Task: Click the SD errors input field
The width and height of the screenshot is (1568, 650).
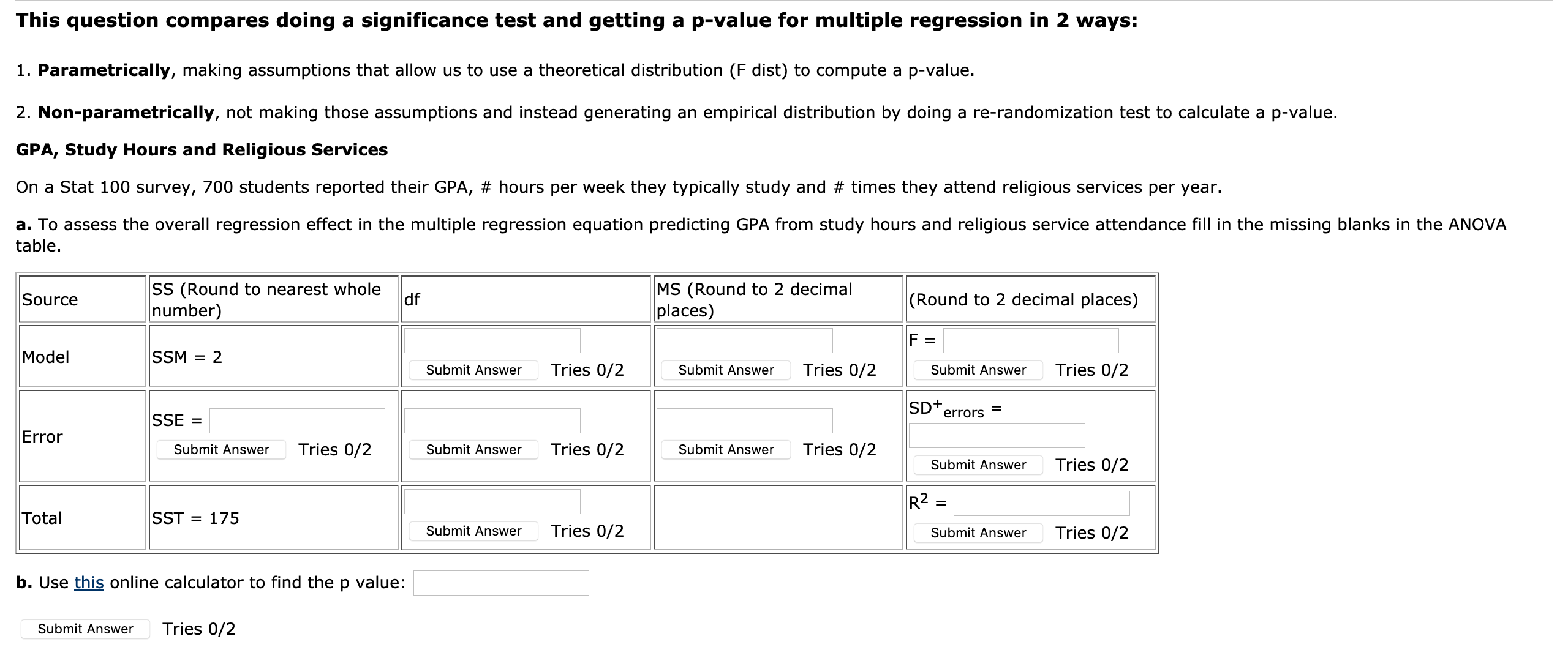Action: click(996, 435)
